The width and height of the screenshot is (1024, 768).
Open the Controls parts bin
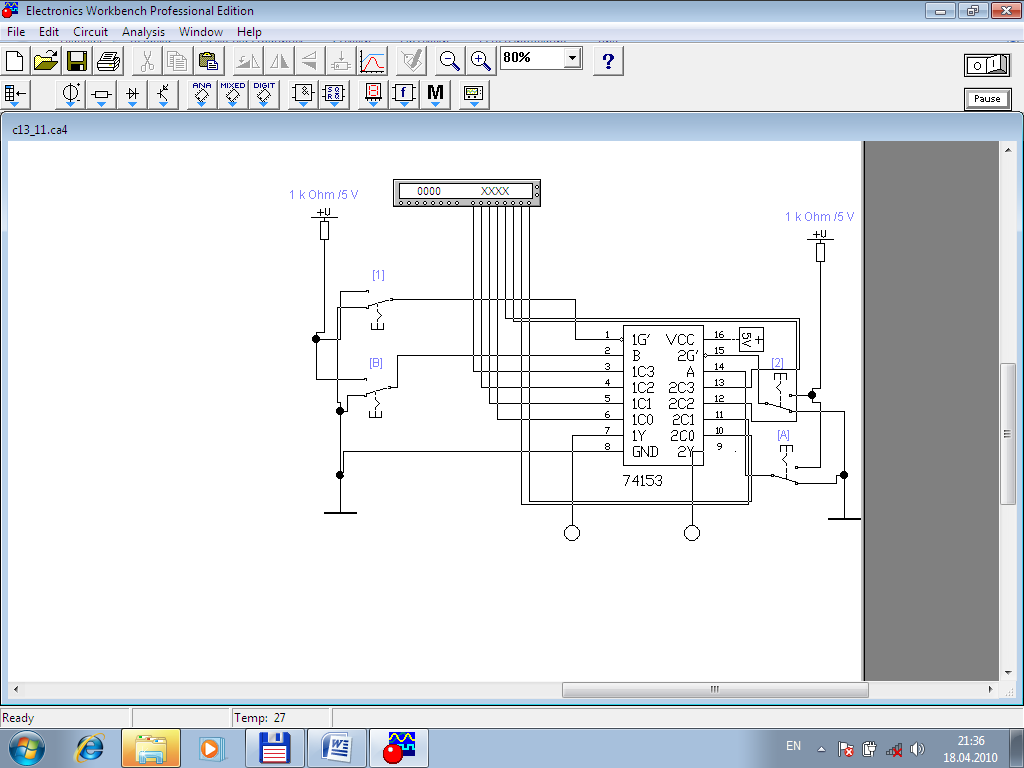tap(404, 94)
